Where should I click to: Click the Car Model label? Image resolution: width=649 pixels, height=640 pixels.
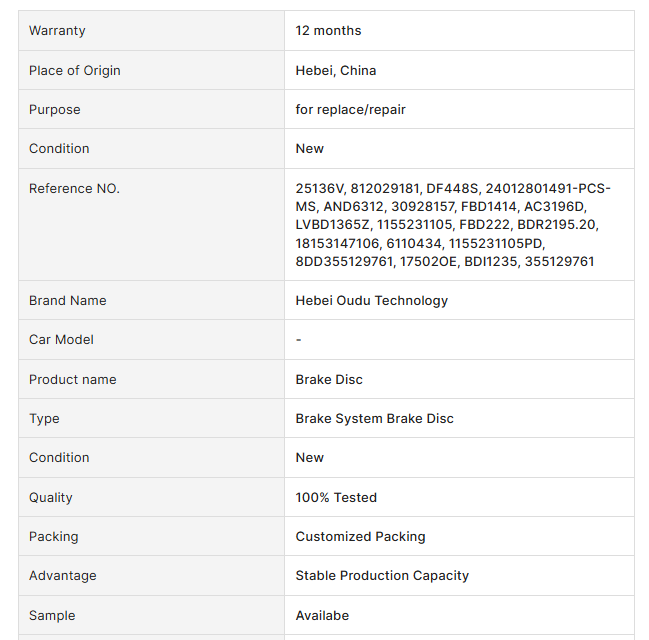[x=61, y=339]
